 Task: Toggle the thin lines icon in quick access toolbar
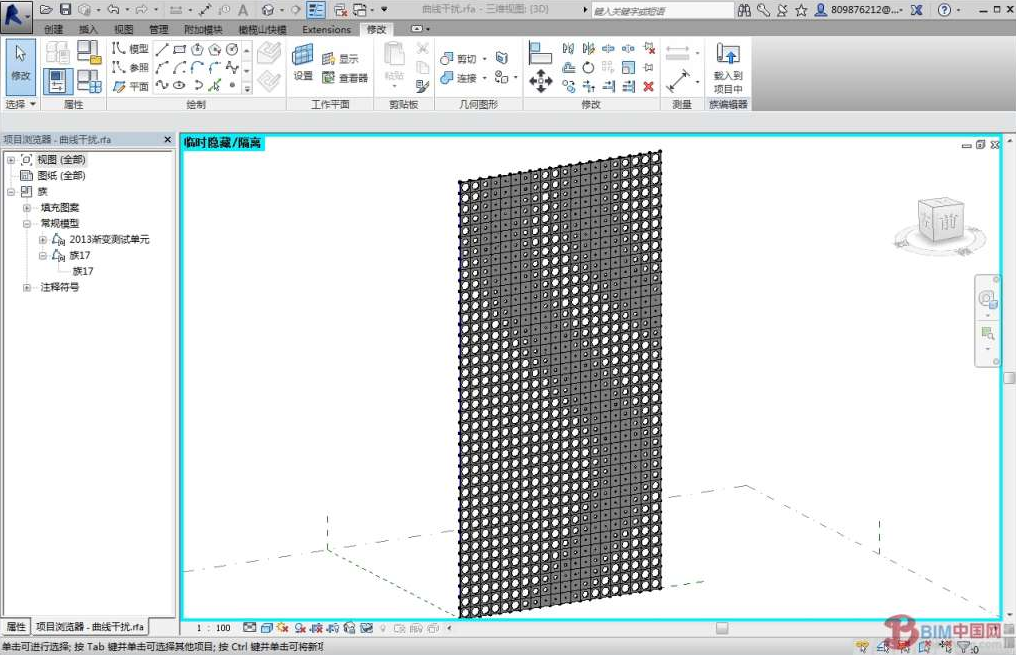click(315, 10)
